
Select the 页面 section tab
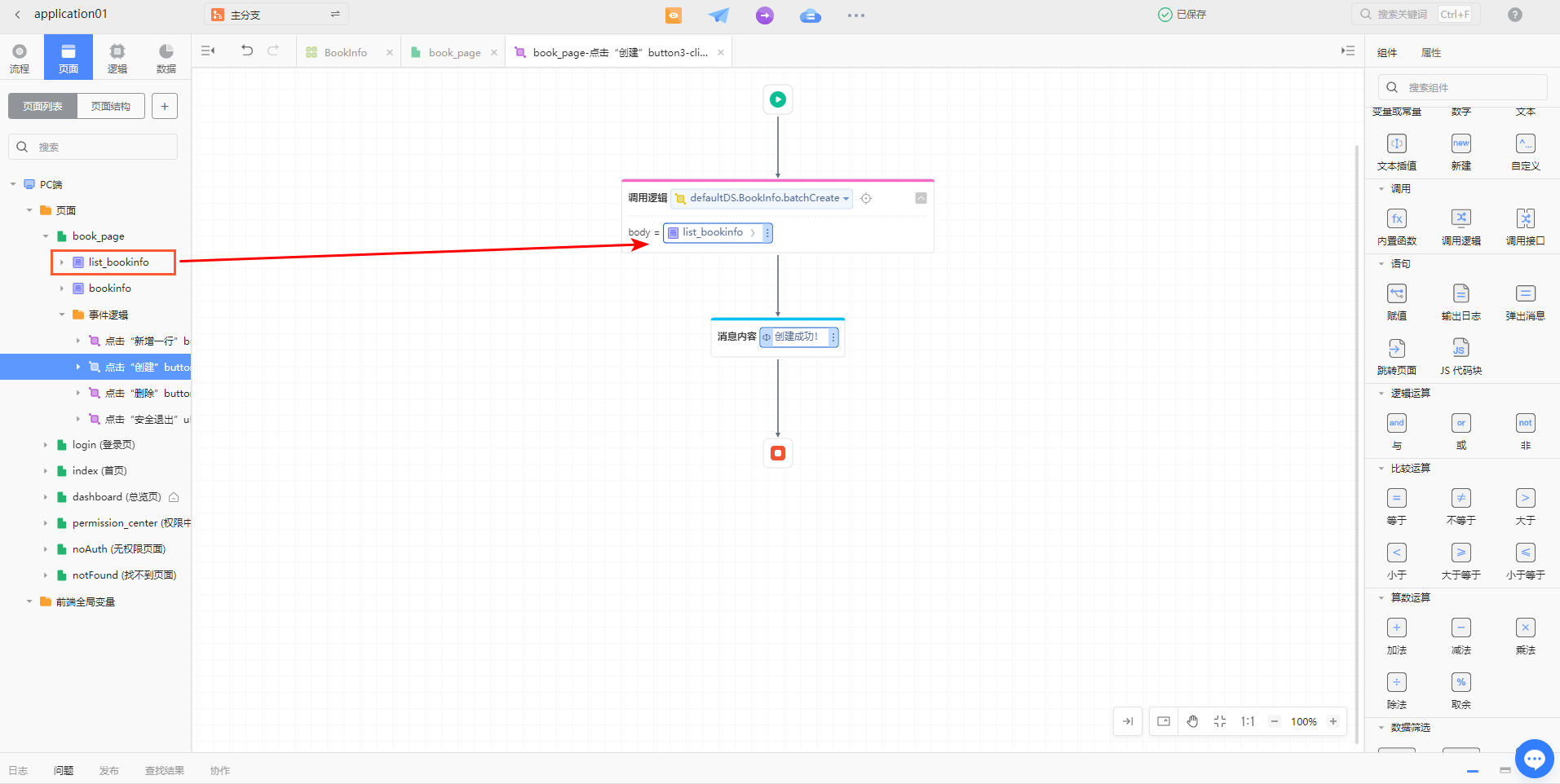coord(68,57)
